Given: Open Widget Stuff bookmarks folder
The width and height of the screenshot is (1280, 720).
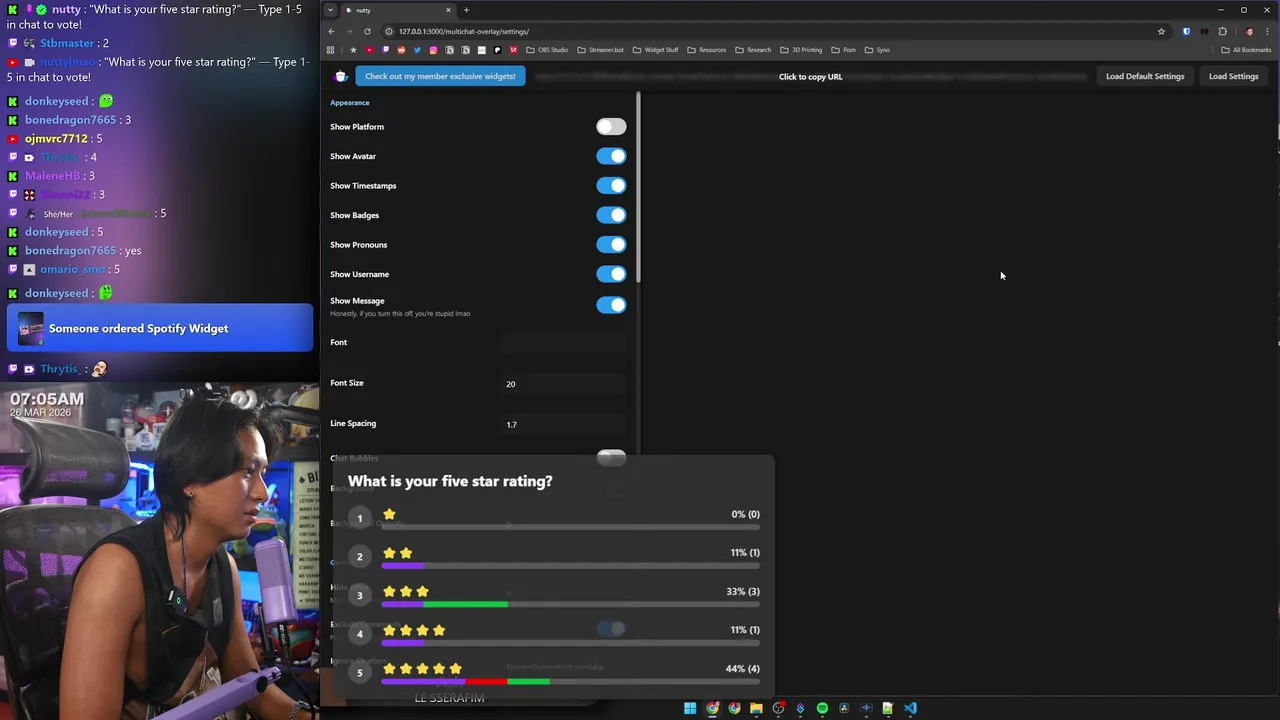Looking at the screenshot, I should click(x=656, y=50).
